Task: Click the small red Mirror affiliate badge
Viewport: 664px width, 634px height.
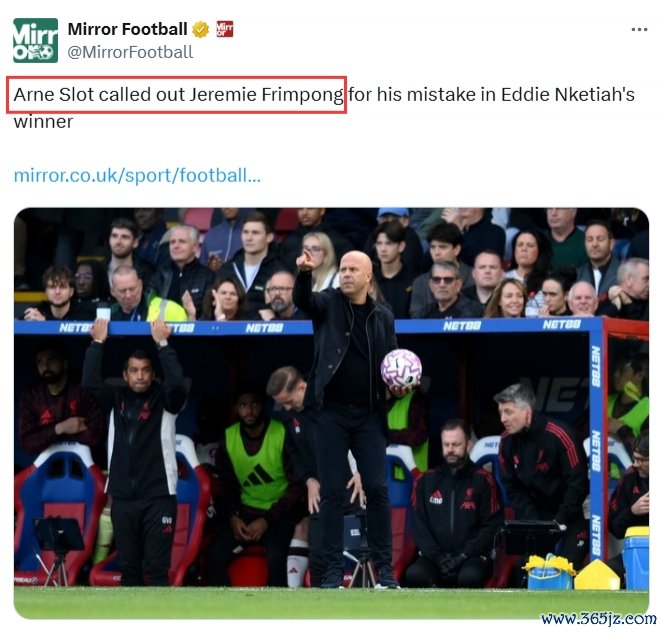Action: [x=224, y=29]
